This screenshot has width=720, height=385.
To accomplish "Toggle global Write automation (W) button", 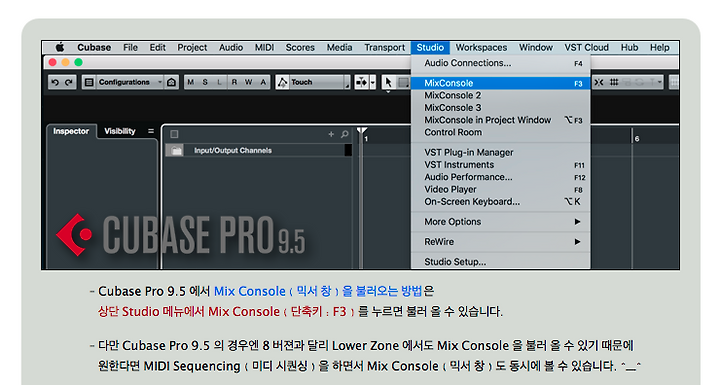I will click(248, 82).
